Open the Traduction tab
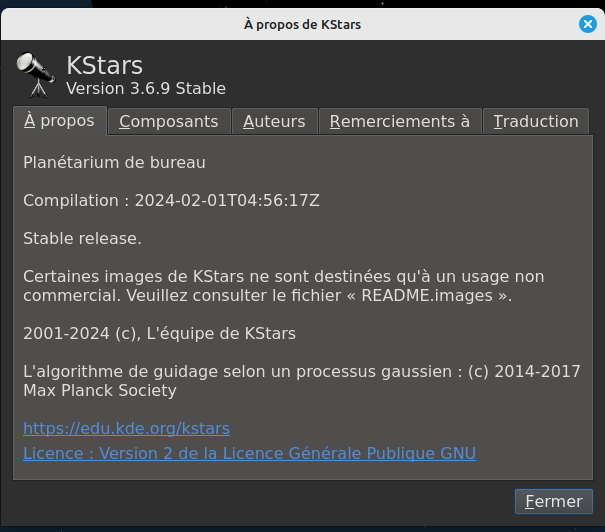605x532 pixels. click(536, 122)
